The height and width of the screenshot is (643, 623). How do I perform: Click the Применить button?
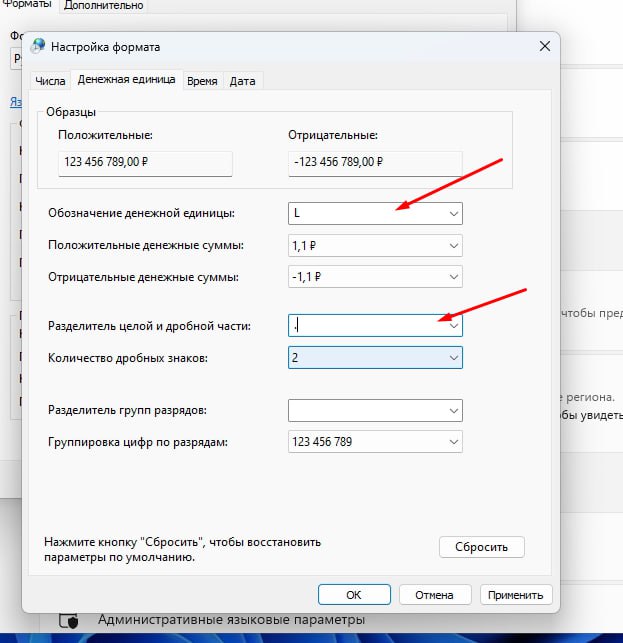click(x=516, y=595)
